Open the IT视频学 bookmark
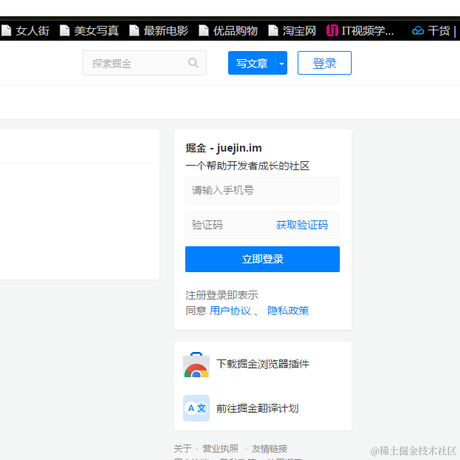Screen dimensions: 460x460 click(360, 31)
